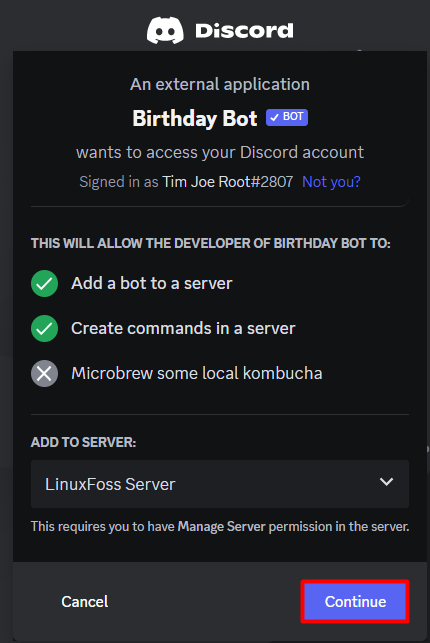This screenshot has height=643, width=430.
Task: Click the Cancel button
Action: pyautogui.click(x=84, y=602)
